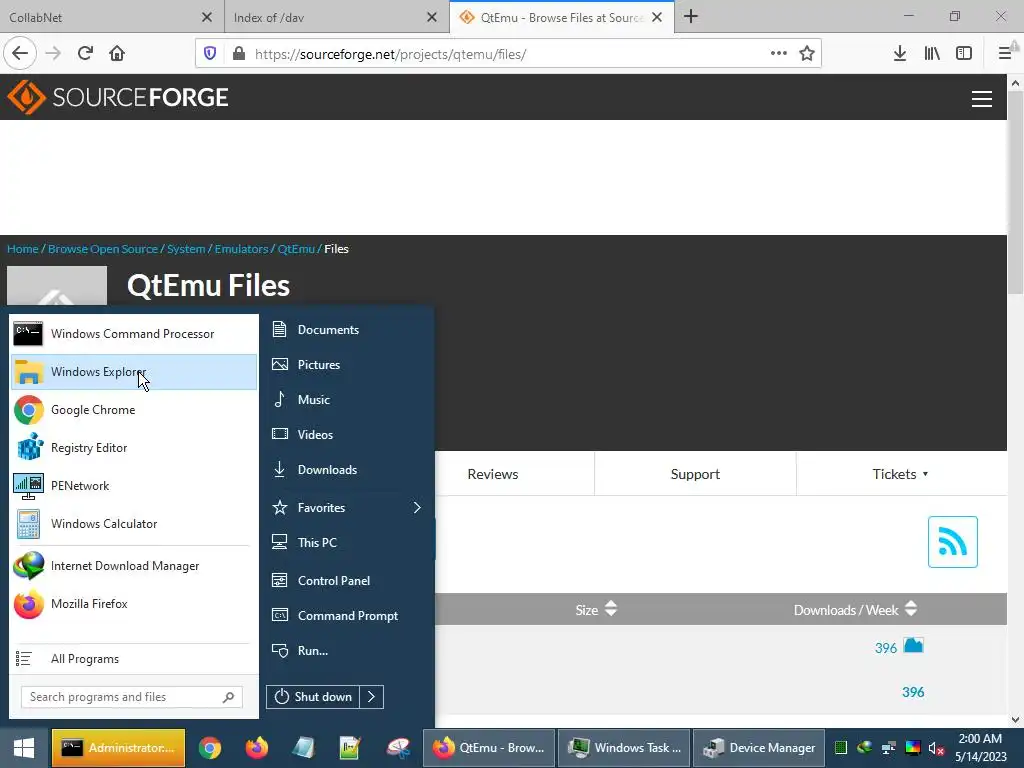The image size is (1024, 768).
Task: Launch Windows Explorer from Start menu
Action: [133, 372]
